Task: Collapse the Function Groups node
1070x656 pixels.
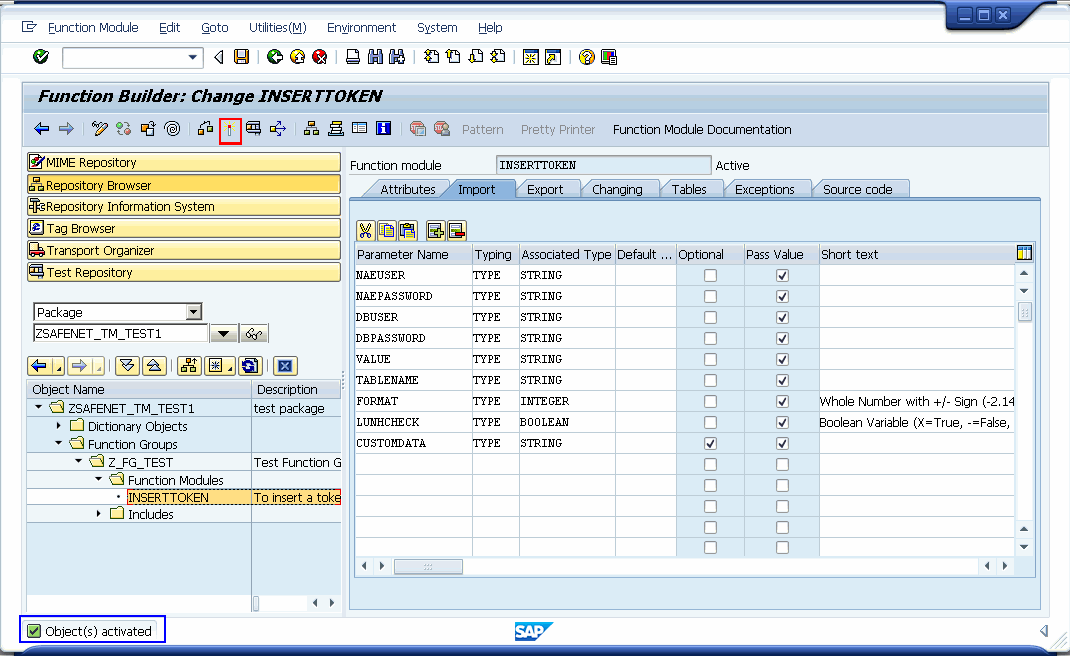Action: click(59, 443)
